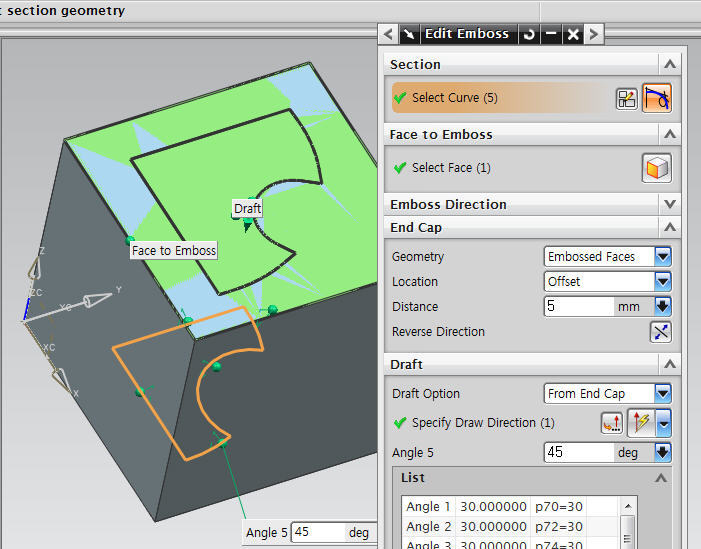
Task: Click the Distance value input field
Action: coord(578,307)
